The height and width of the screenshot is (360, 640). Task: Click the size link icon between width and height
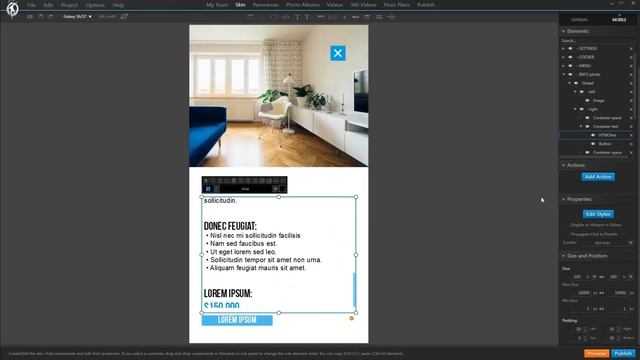coord(602,277)
